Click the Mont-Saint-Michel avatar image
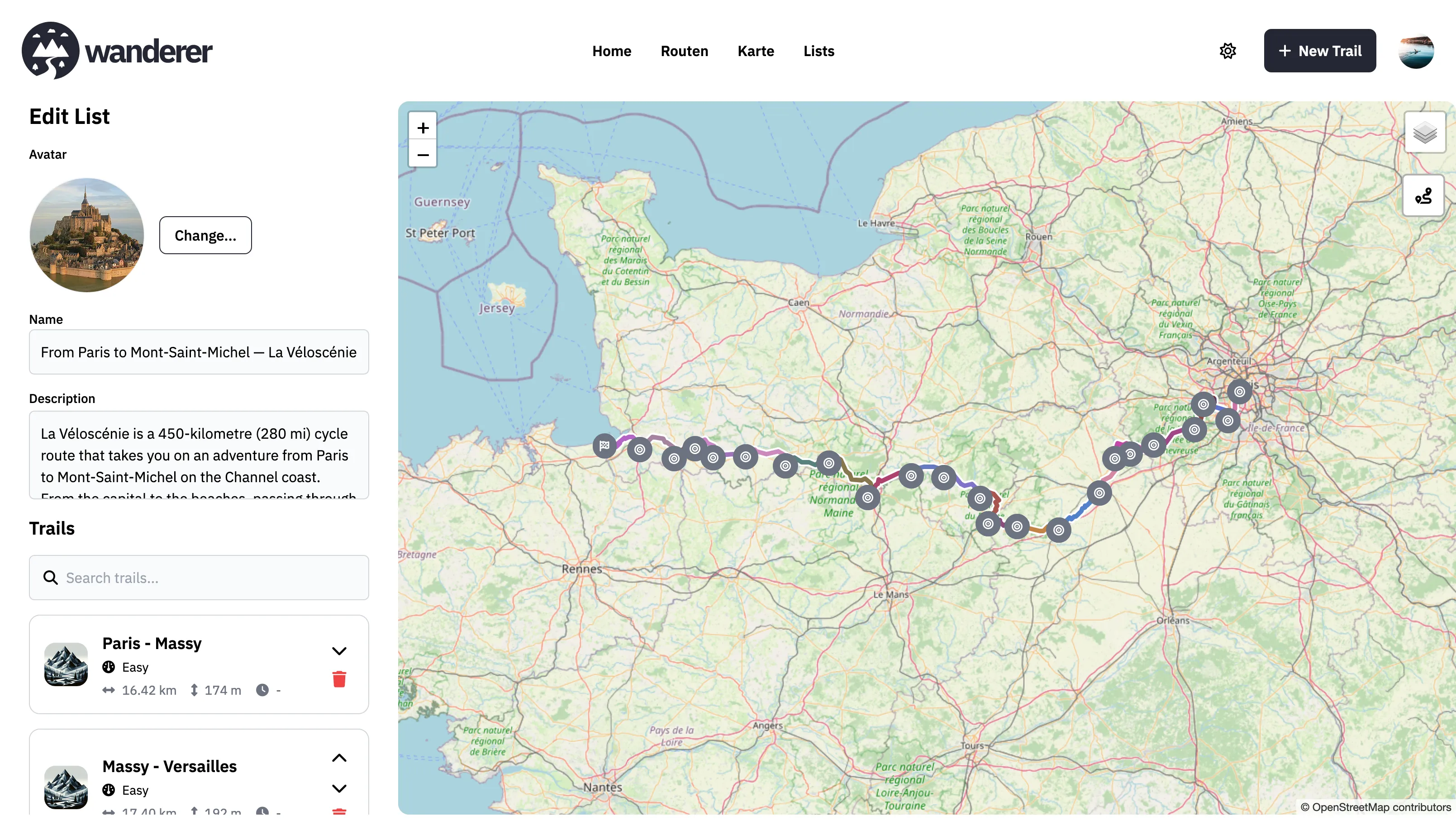The image size is (1456, 825). (x=87, y=235)
